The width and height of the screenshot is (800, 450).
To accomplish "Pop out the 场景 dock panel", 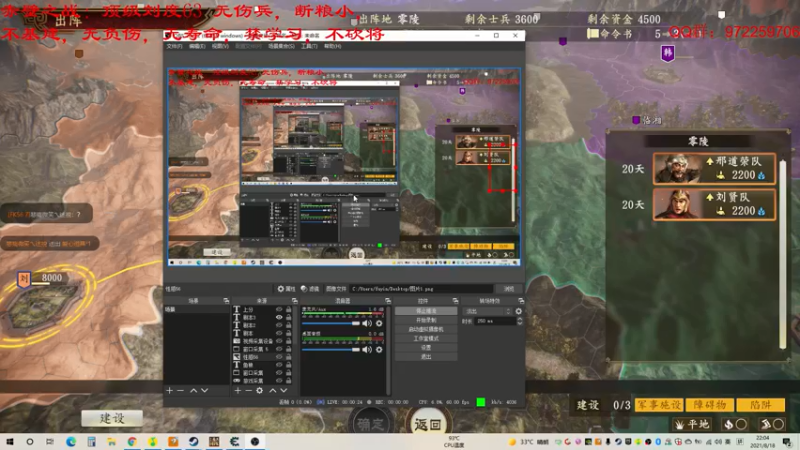I will pyautogui.click(x=226, y=301).
